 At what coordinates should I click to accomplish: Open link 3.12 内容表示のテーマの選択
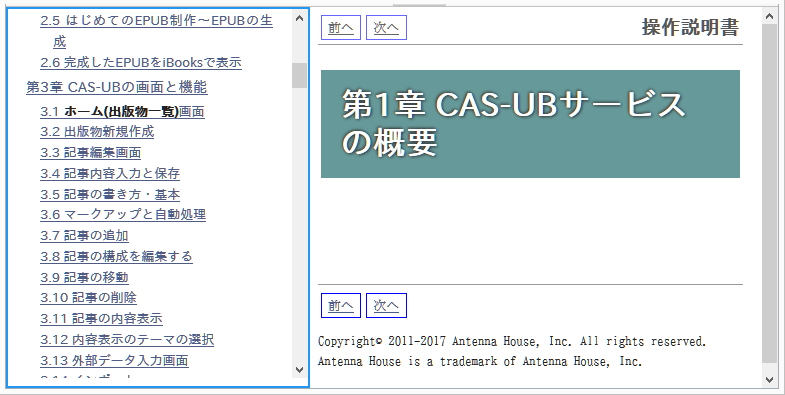pyautogui.click(x=127, y=339)
